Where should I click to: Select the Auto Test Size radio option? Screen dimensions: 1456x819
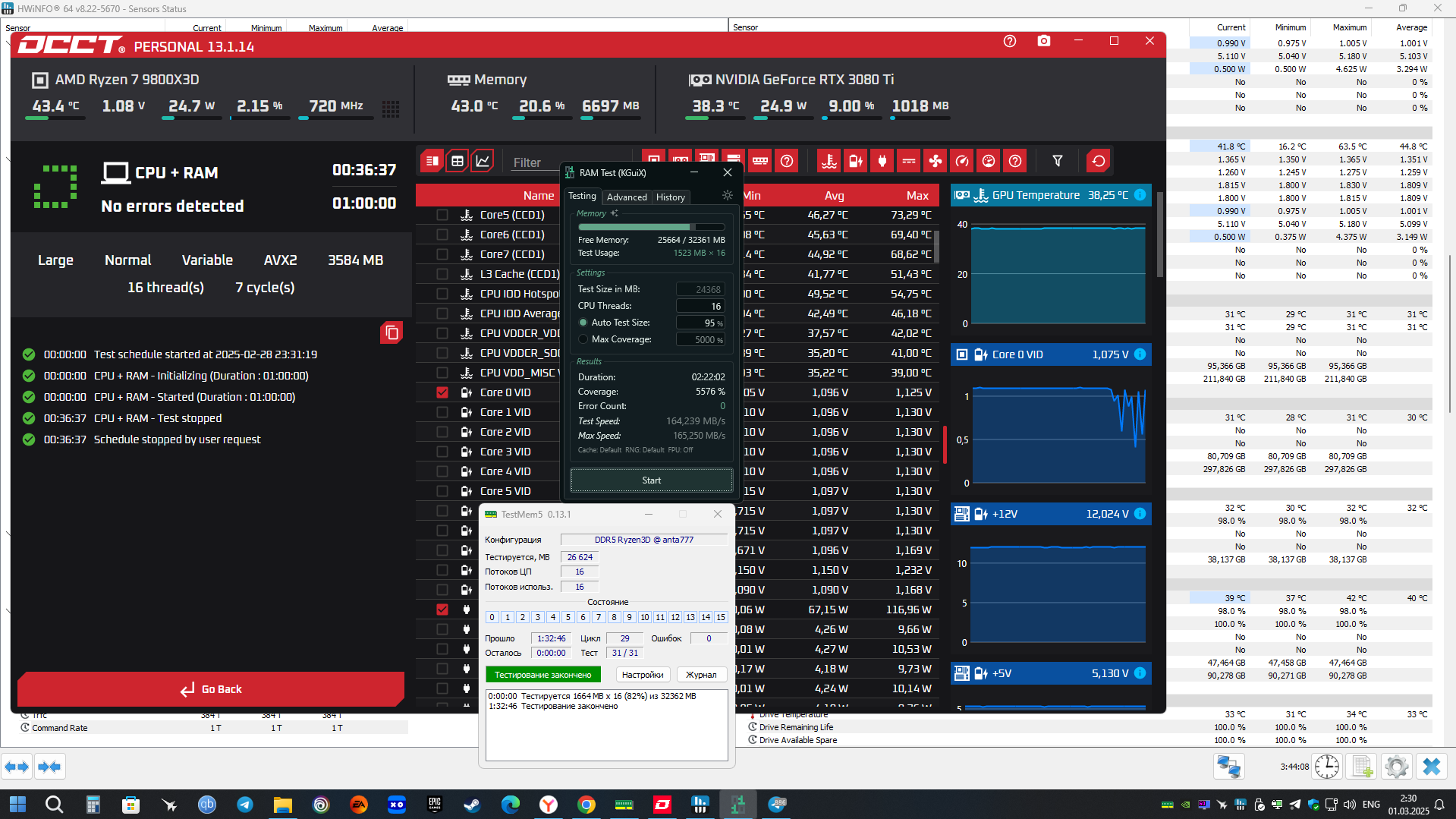[x=583, y=323]
